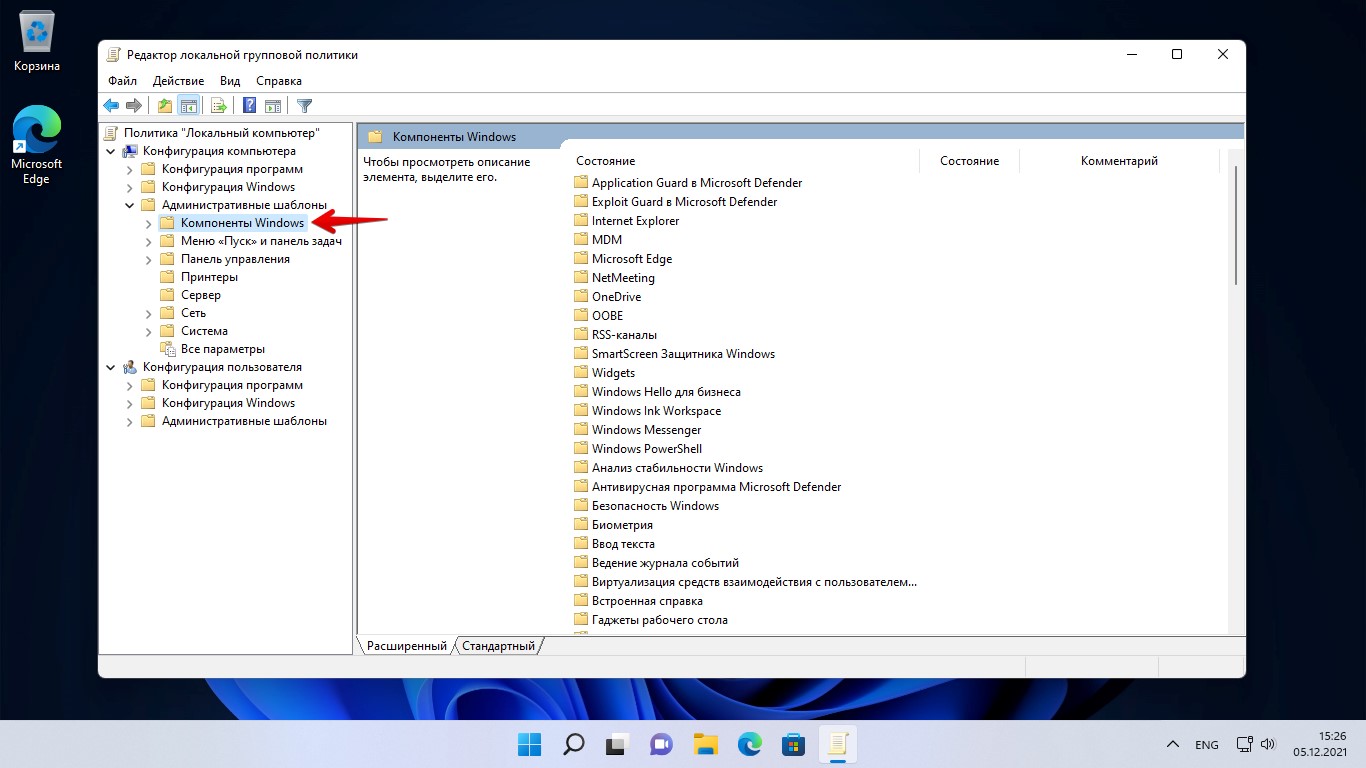Expand the Компоненты Windows tree node
Viewport: 1366px width, 768px height.
(x=149, y=223)
